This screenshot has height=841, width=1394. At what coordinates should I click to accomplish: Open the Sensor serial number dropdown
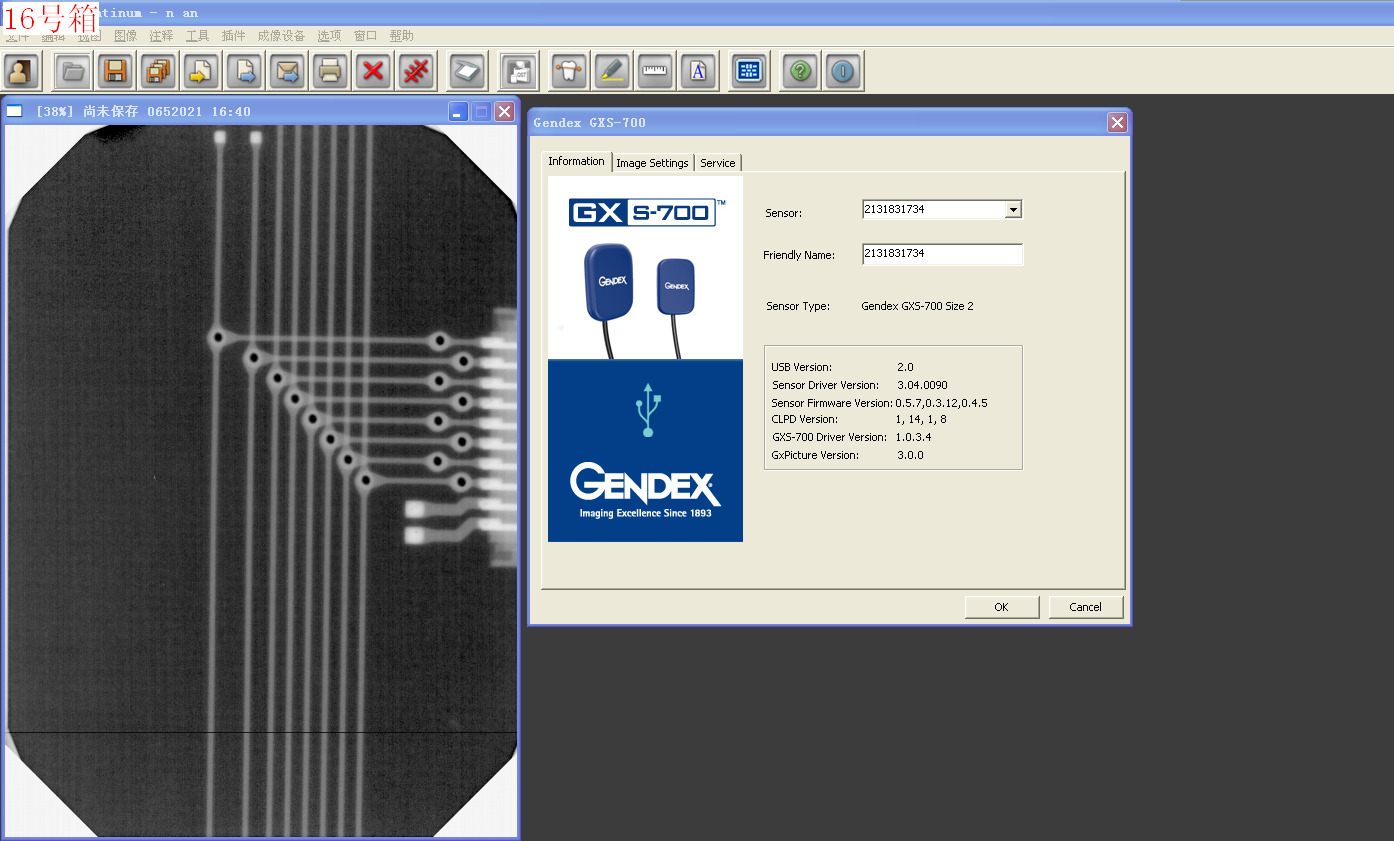(1013, 210)
